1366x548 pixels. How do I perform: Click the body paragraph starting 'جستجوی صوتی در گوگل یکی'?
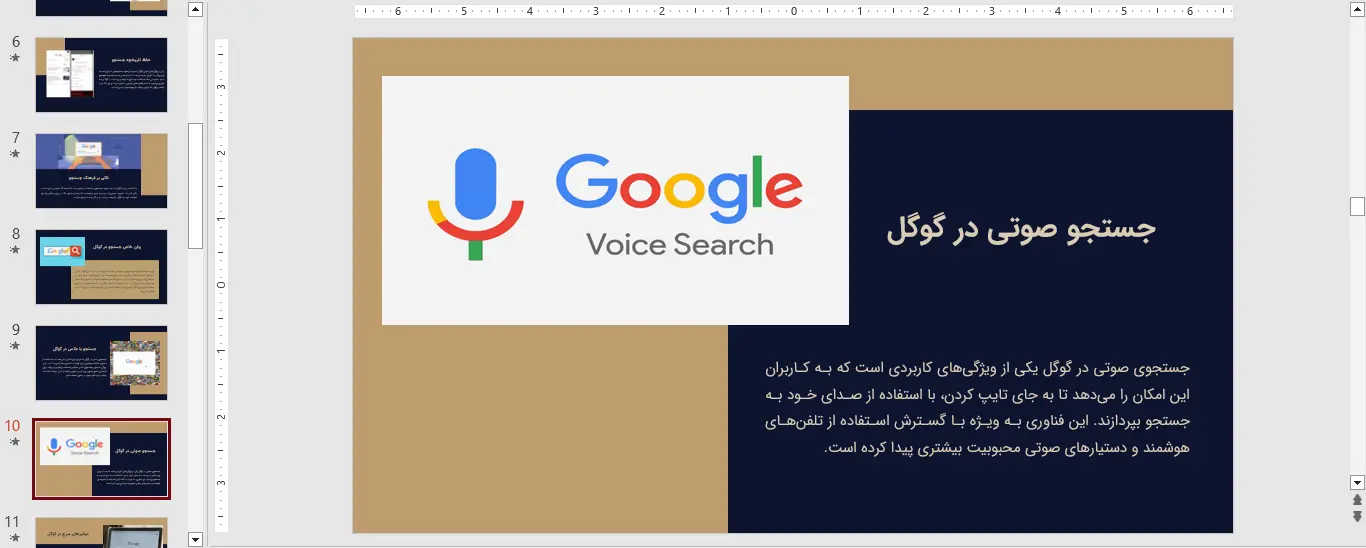pyautogui.click(x=978, y=408)
